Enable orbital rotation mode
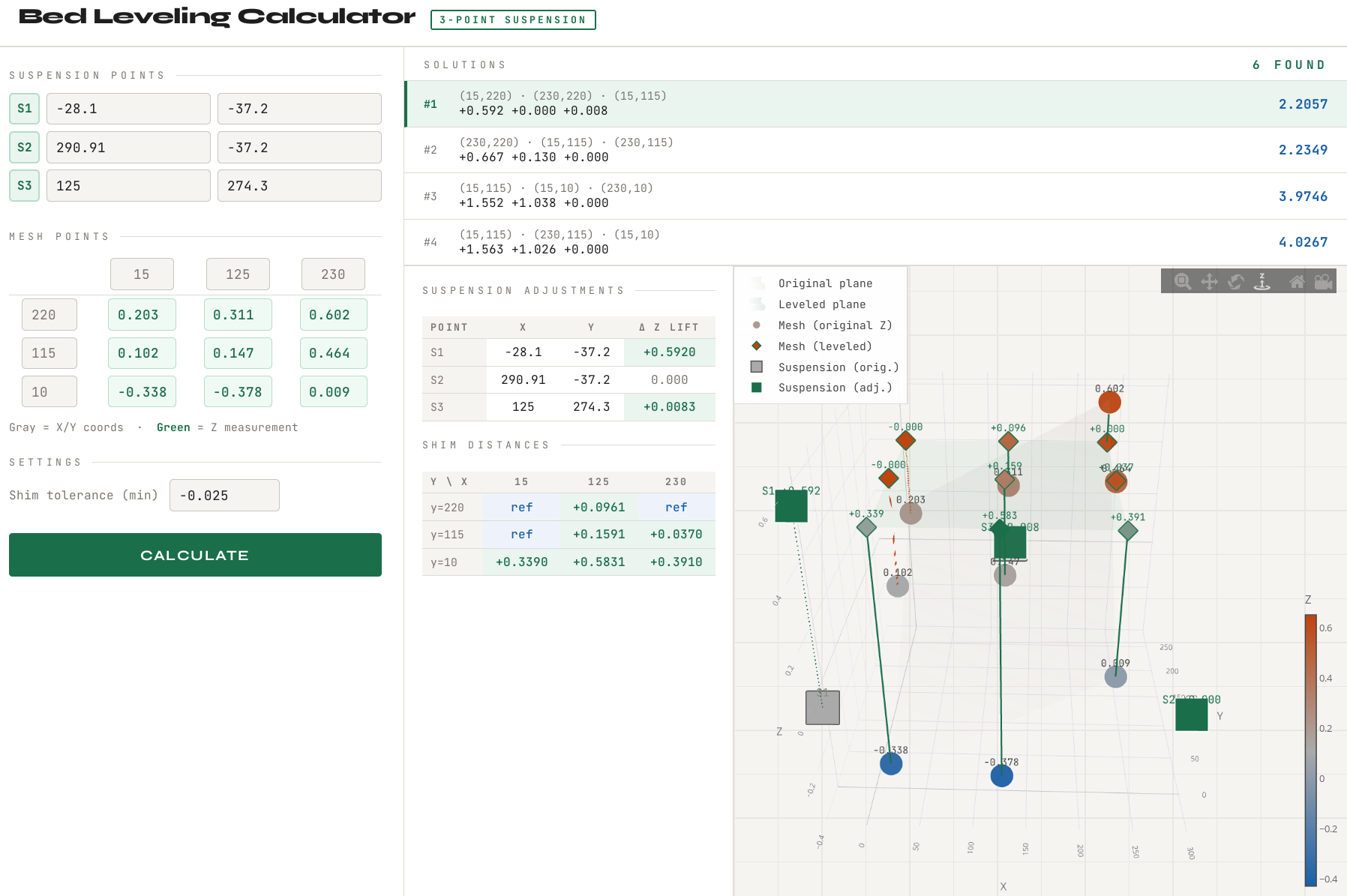 coord(1236,281)
